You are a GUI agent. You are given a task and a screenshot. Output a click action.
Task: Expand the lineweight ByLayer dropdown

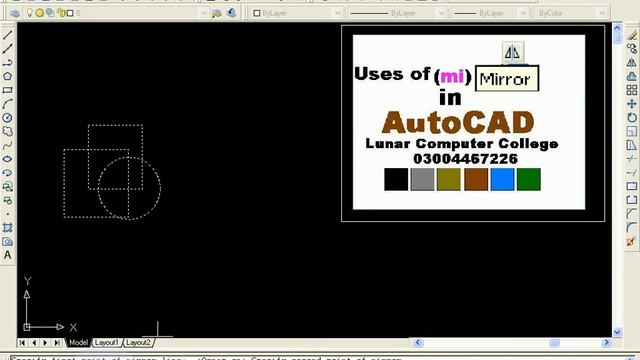(x=523, y=13)
